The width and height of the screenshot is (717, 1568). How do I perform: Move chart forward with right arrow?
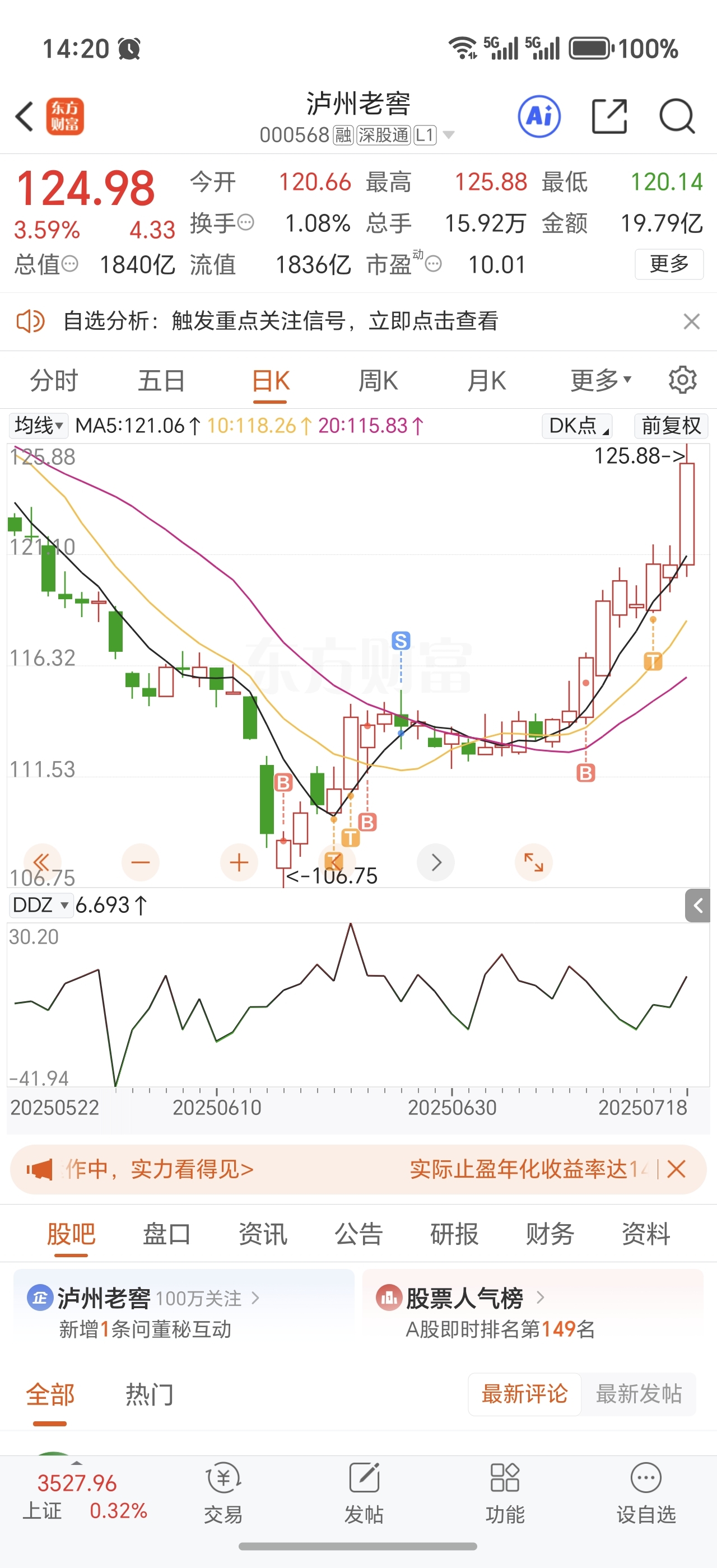(436, 862)
